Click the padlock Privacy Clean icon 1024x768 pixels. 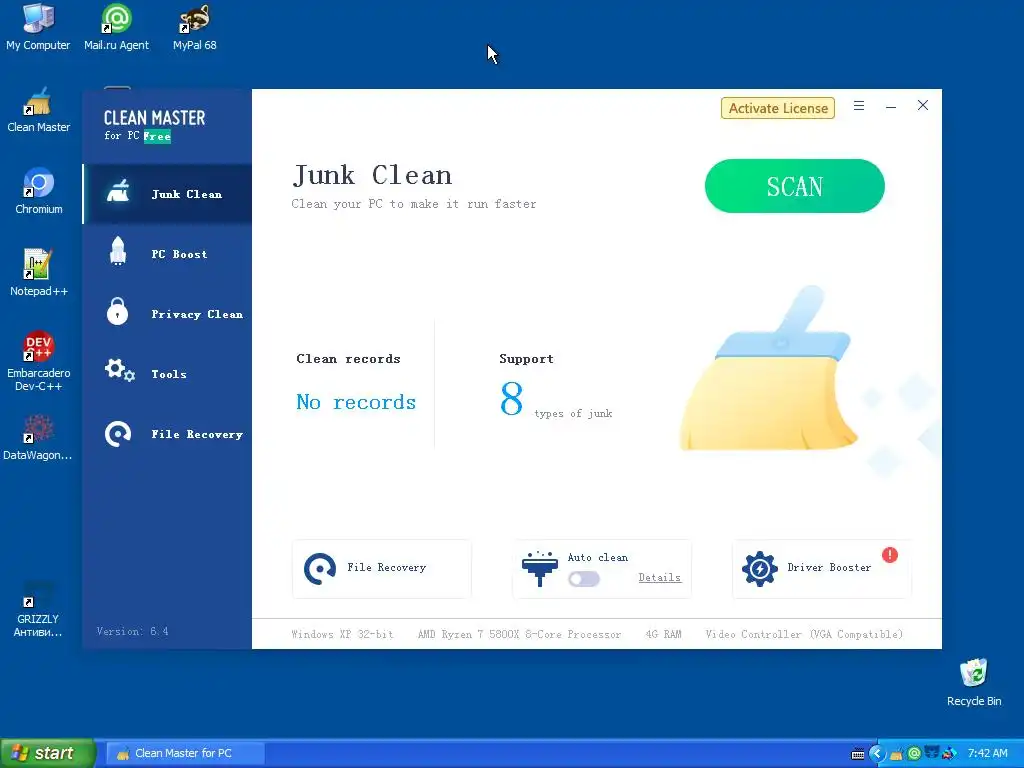pyautogui.click(x=118, y=311)
